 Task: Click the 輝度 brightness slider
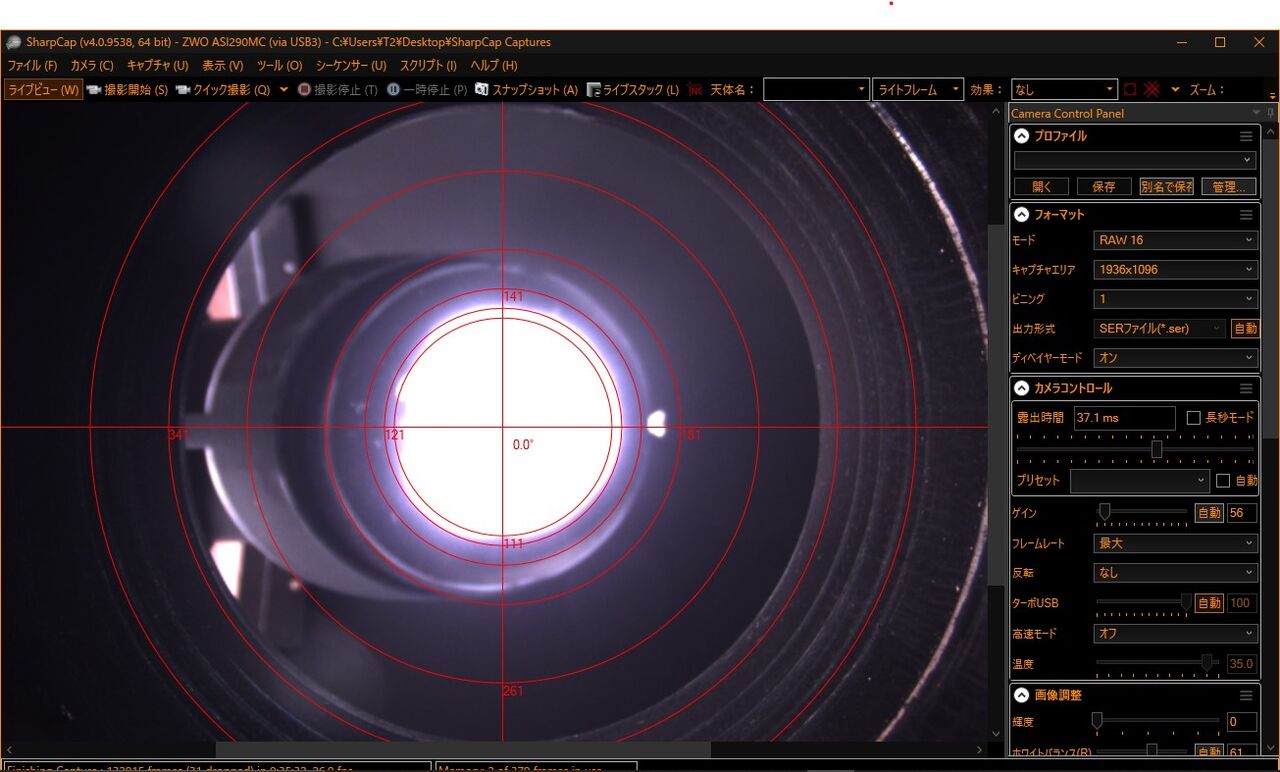click(1158, 721)
